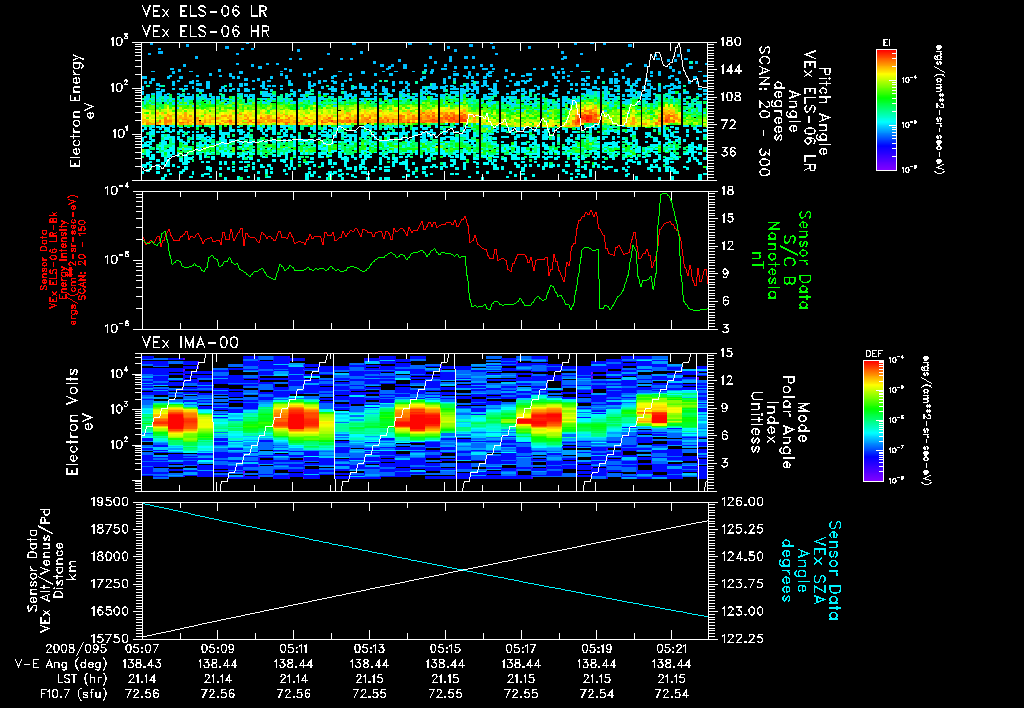1024x708 pixels.
Task: Click the 'V-E Ang (deg)' row label
Action: coord(61,664)
